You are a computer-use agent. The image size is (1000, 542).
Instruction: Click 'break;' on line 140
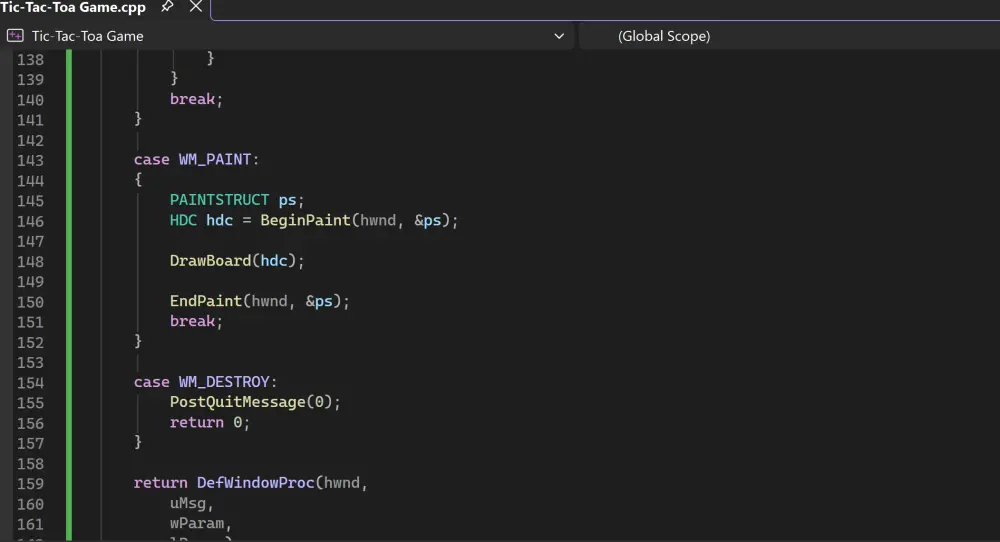196,99
